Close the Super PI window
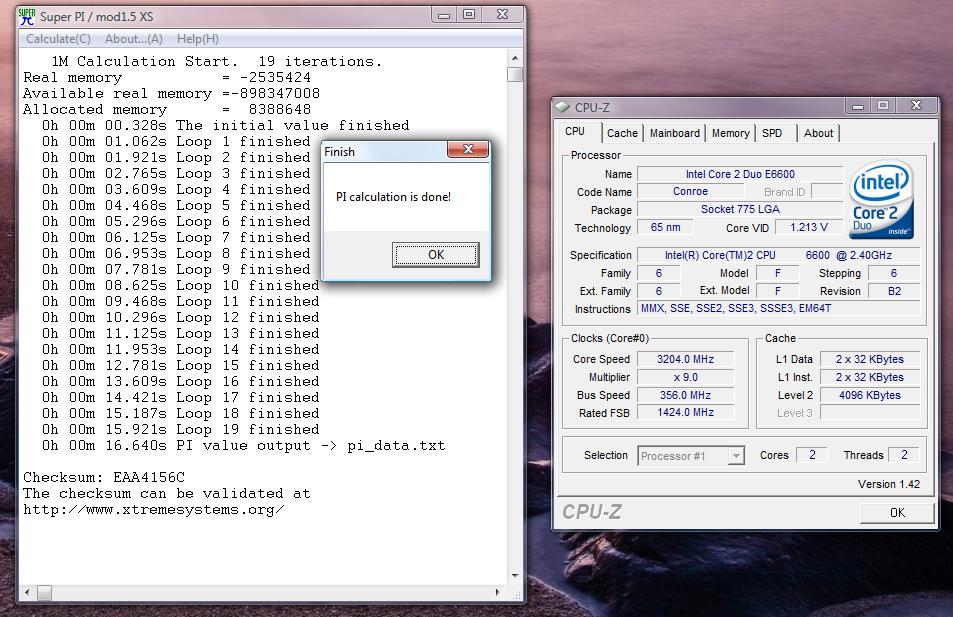The width and height of the screenshot is (953, 617). click(502, 15)
